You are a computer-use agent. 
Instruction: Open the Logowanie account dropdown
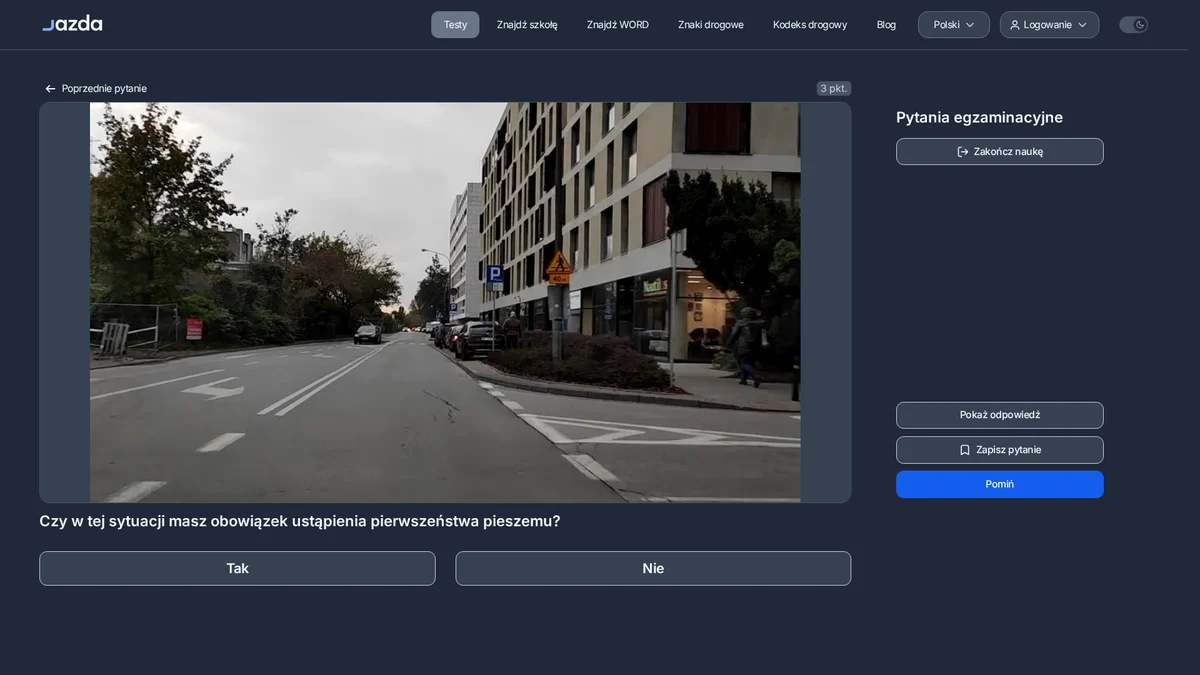(x=1049, y=25)
